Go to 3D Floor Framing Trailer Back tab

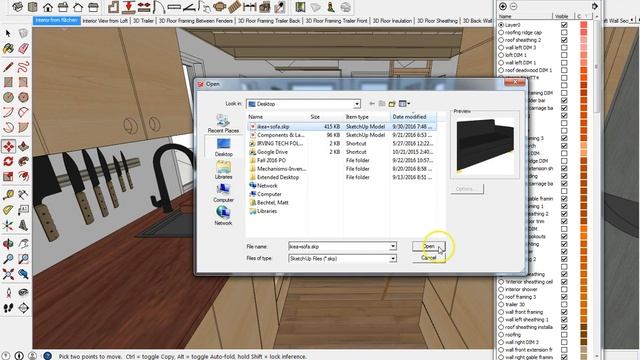[269, 20]
